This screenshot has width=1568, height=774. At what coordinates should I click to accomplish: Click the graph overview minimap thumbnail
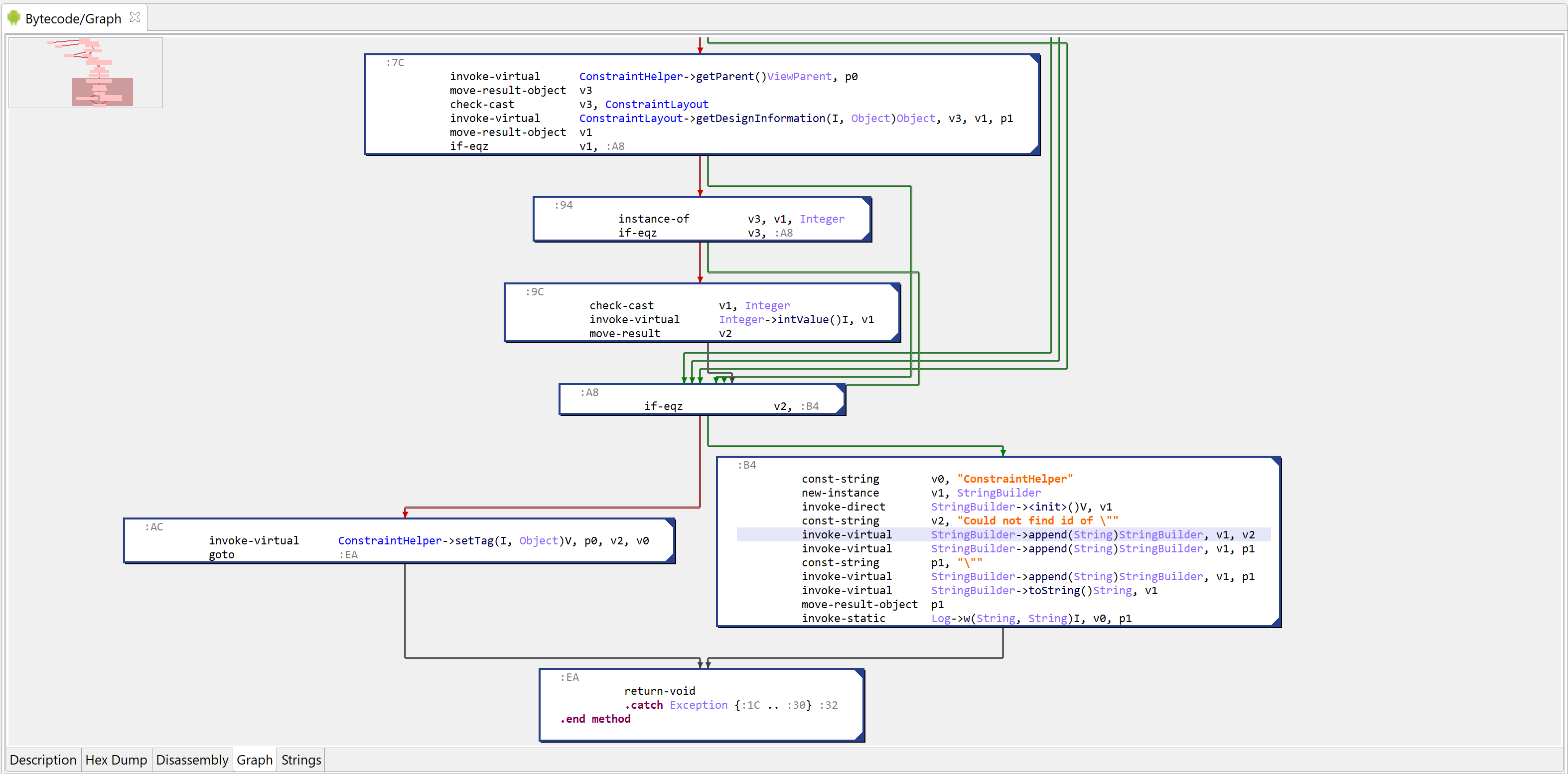point(86,72)
